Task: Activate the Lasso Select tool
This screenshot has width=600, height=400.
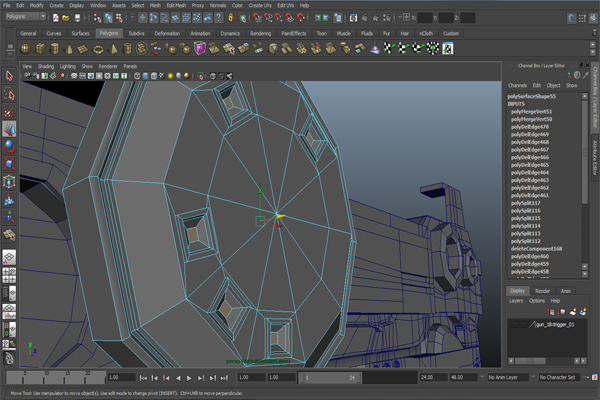Action: click(x=9, y=94)
